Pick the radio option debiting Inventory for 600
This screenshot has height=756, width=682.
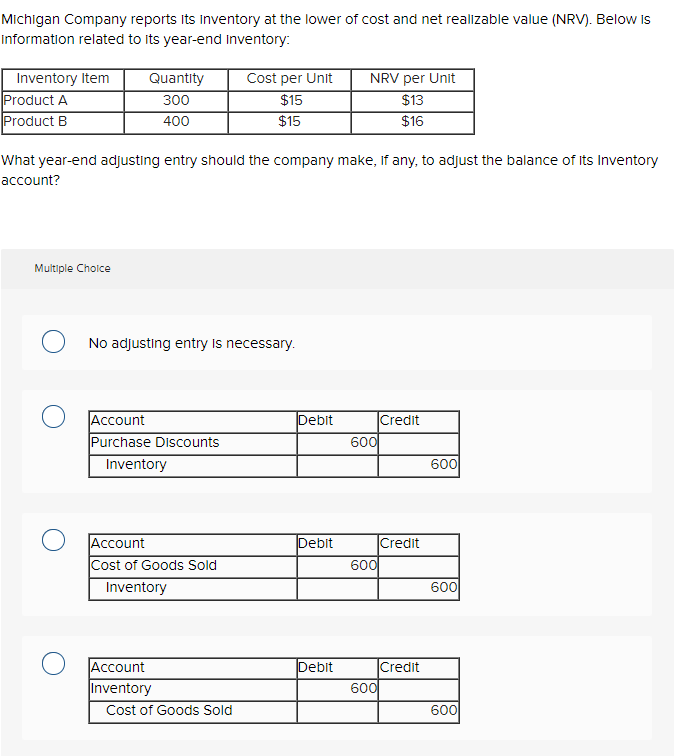[x=54, y=663]
